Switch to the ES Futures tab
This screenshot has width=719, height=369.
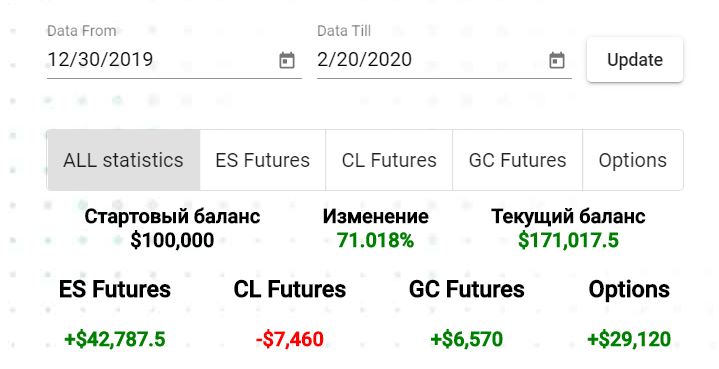(263, 160)
